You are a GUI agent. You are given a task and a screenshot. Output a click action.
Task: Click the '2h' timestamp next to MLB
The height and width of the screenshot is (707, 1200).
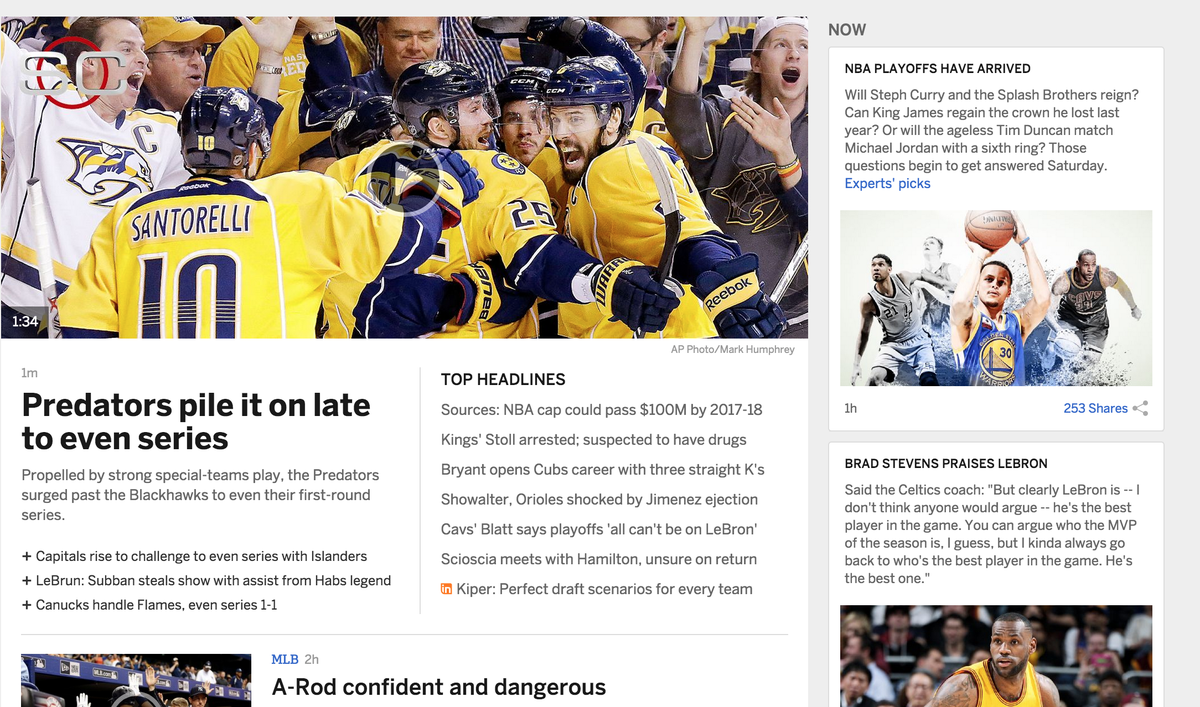(x=311, y=659)
